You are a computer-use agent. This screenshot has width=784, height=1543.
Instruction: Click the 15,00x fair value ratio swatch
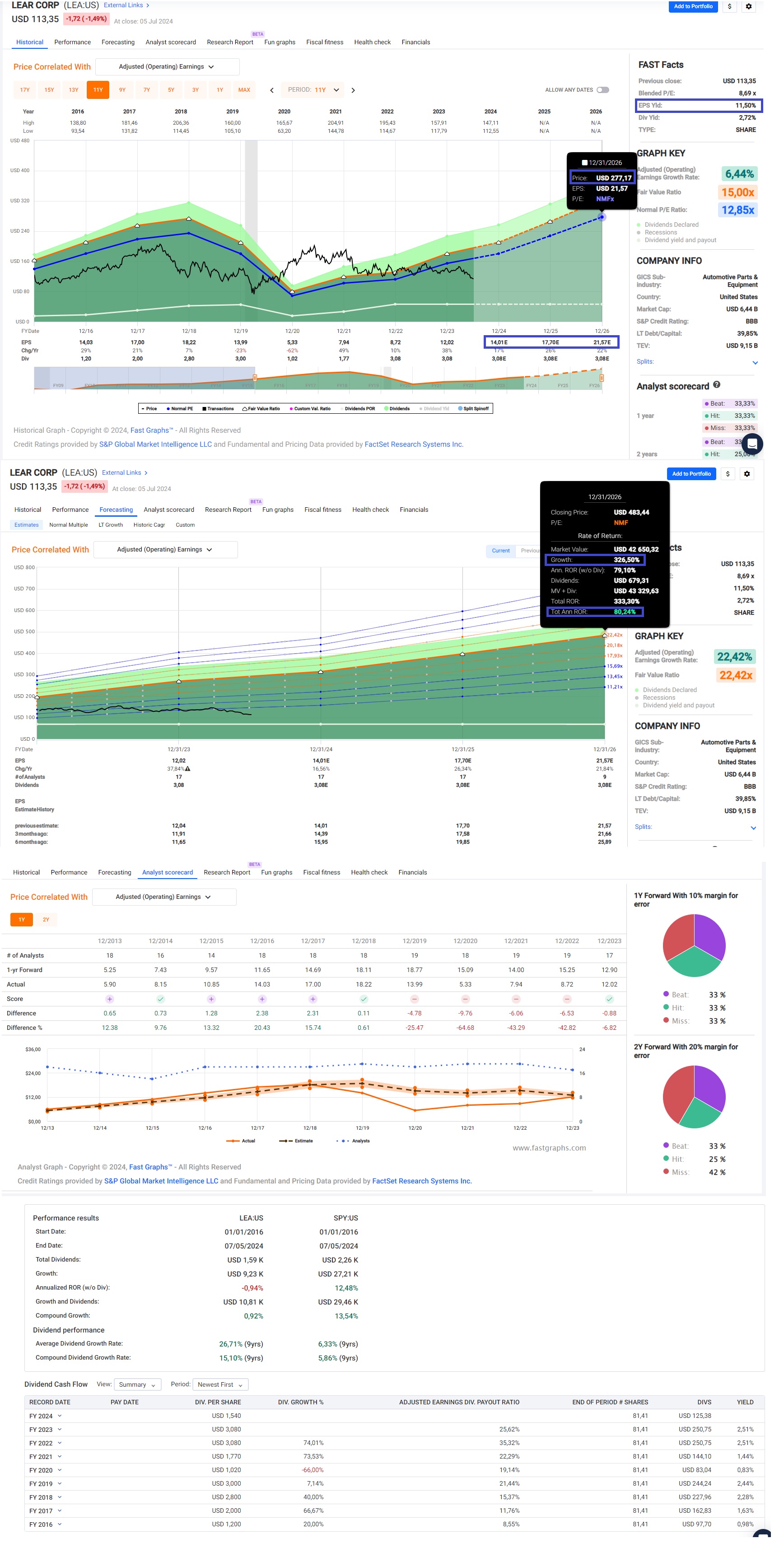(738, 192)
